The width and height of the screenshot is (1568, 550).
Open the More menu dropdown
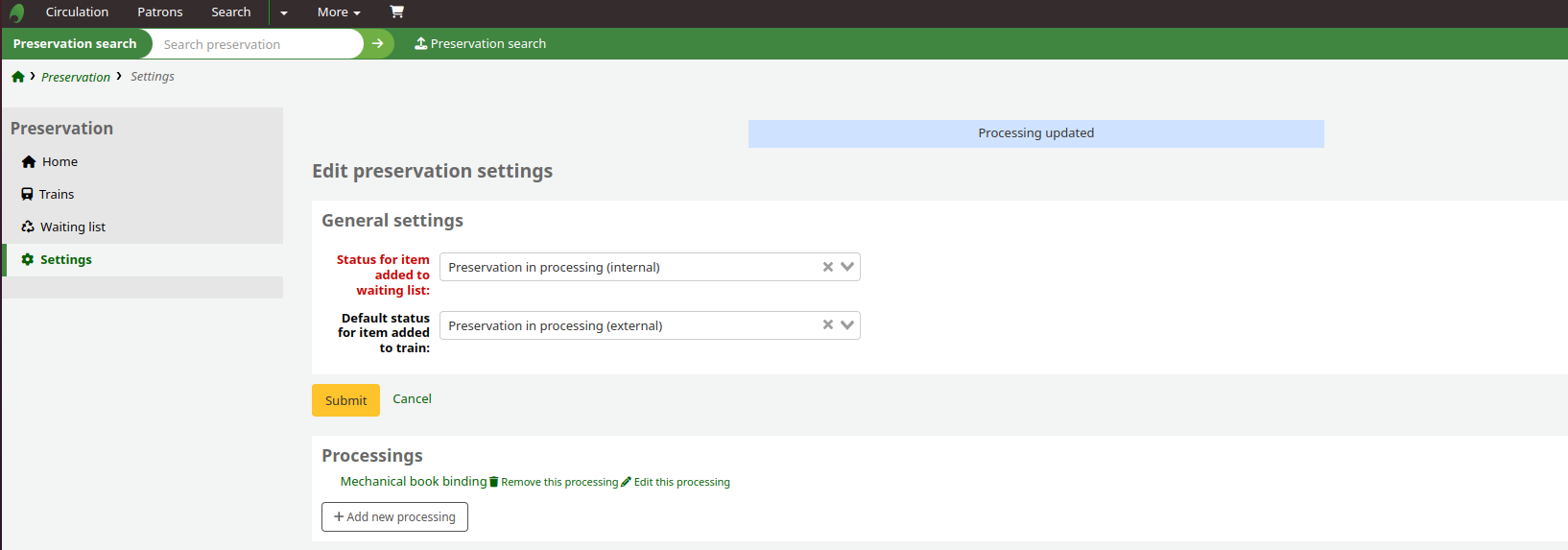point(338,12)
